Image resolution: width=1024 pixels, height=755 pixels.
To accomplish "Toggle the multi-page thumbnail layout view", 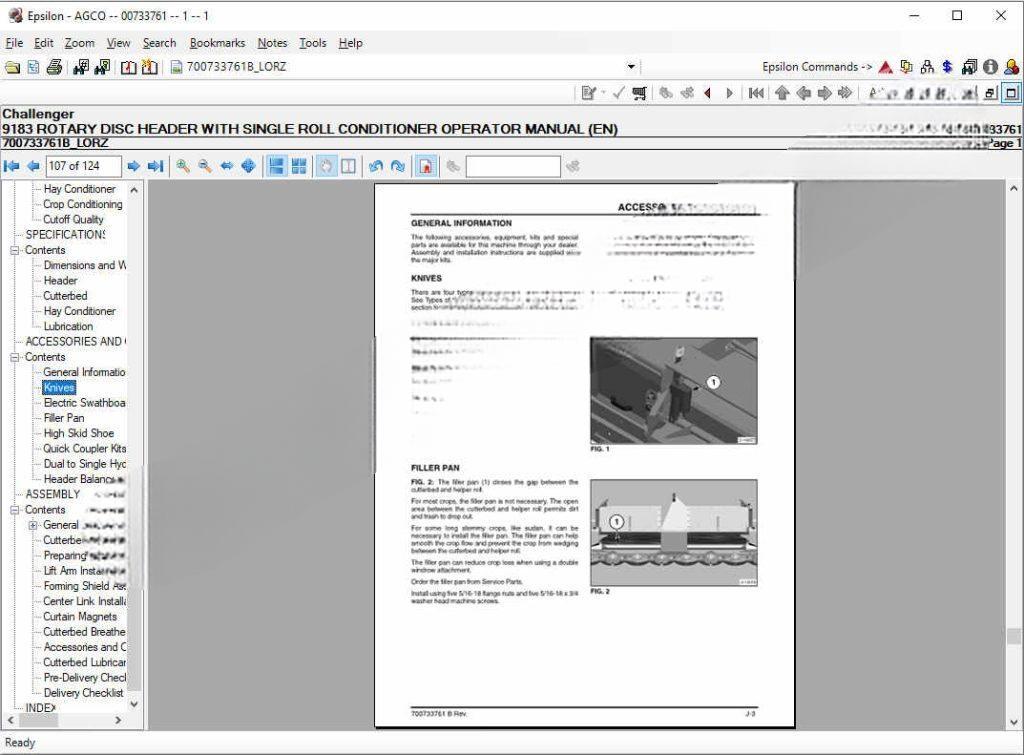I will click(x=299, y=166).
